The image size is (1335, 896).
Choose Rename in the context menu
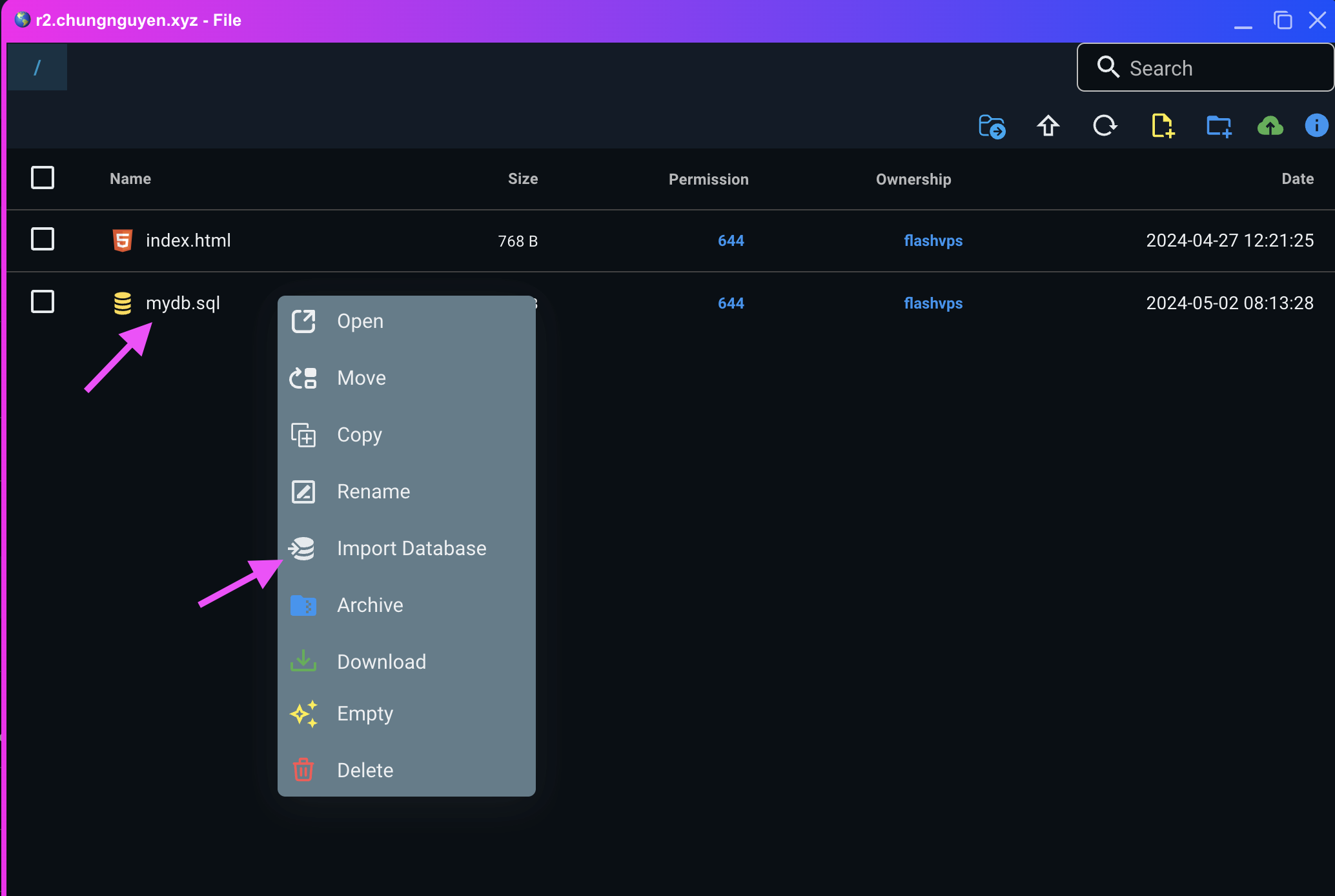tap(373, 491)
